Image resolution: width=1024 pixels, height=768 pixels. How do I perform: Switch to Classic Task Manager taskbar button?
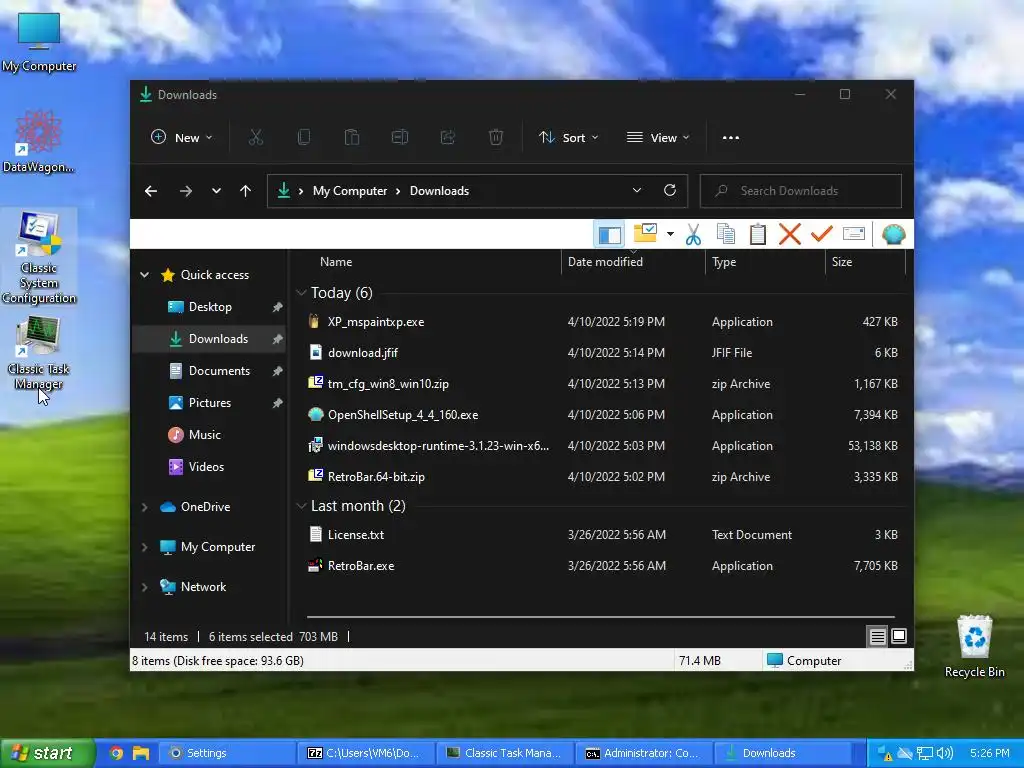[504, 753]
